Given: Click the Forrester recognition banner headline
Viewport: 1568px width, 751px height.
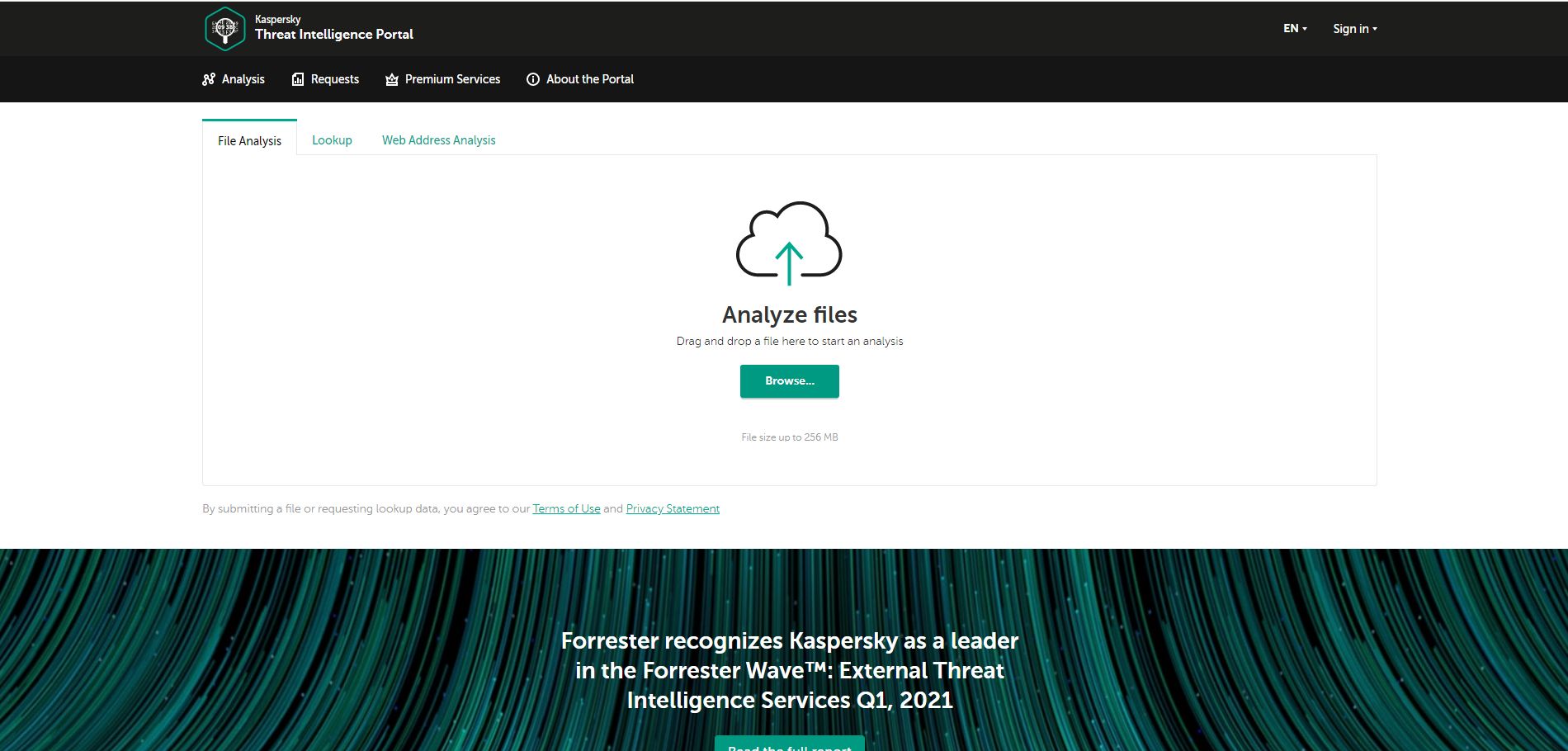Looking at the screenshot, I should (x=789, y=670).
